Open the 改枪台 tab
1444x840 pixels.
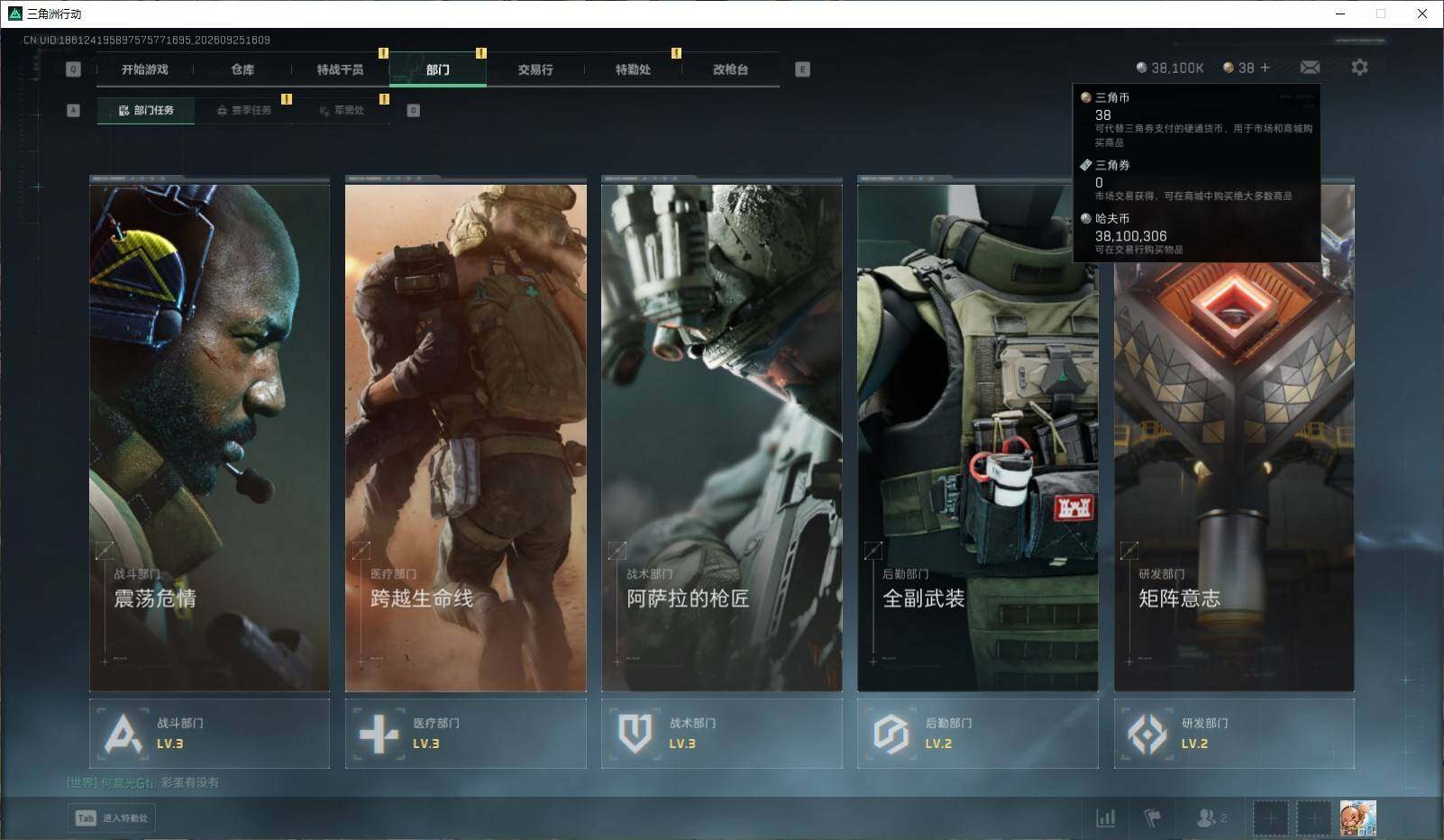coord(730,69)
